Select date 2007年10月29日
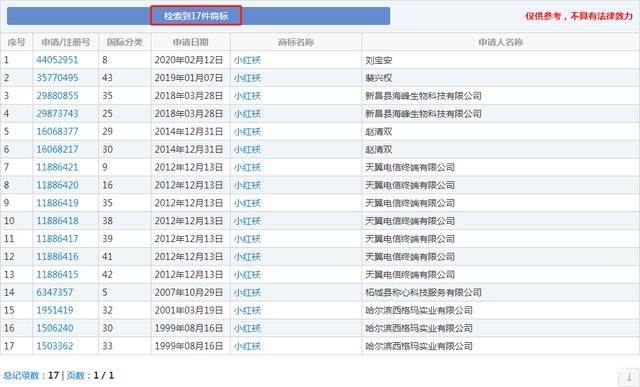The image size is (640, 387). pyautogui.click(x=189, y=293)
